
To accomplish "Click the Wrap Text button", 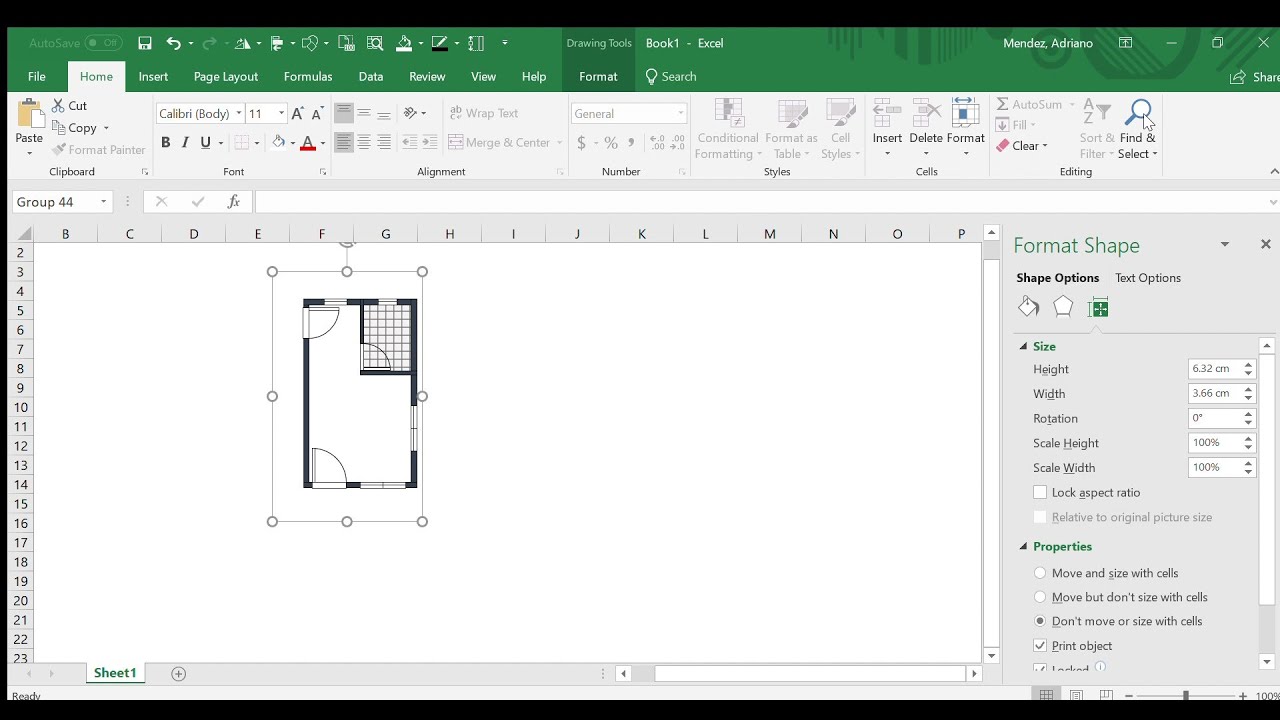I will 484,113.
